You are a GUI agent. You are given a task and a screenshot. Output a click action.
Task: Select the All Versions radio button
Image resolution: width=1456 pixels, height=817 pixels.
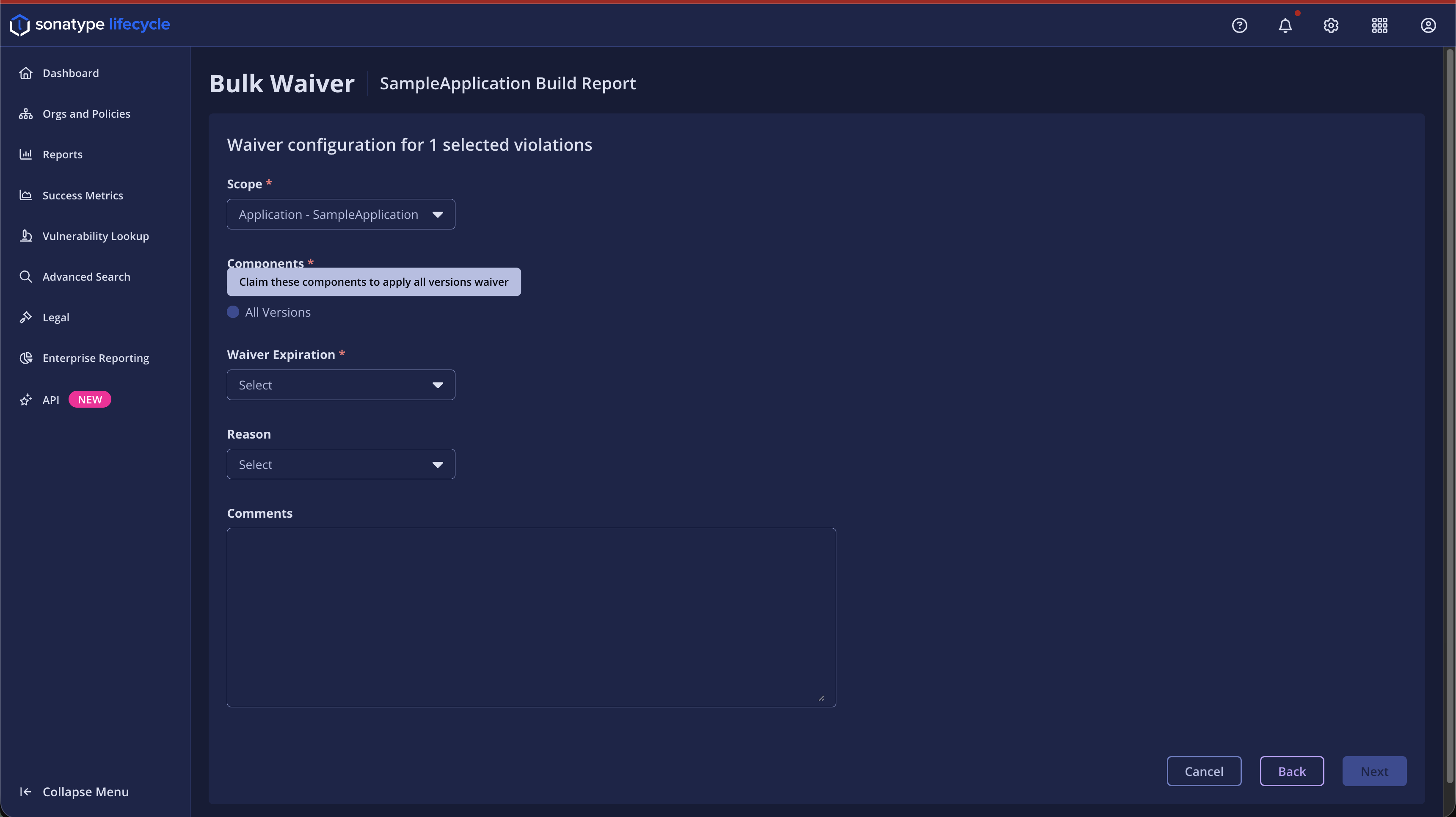tap(233, 312)
